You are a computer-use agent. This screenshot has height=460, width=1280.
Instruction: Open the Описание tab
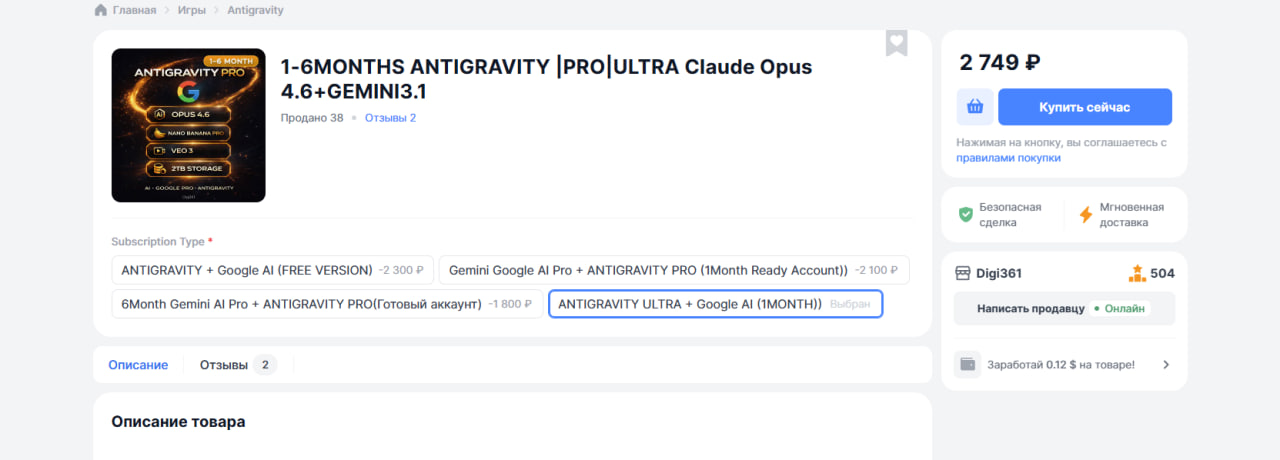coord(138,365)
